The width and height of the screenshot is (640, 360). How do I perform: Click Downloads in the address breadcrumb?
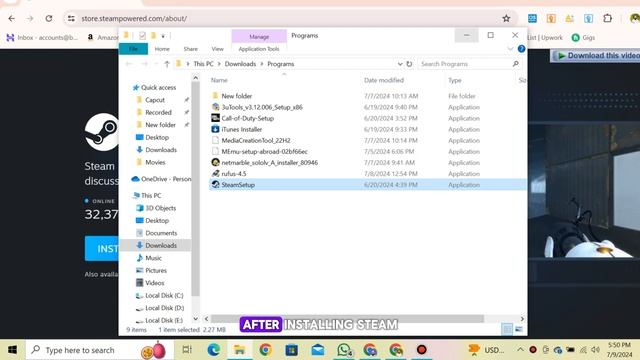[x=240, y=64]
